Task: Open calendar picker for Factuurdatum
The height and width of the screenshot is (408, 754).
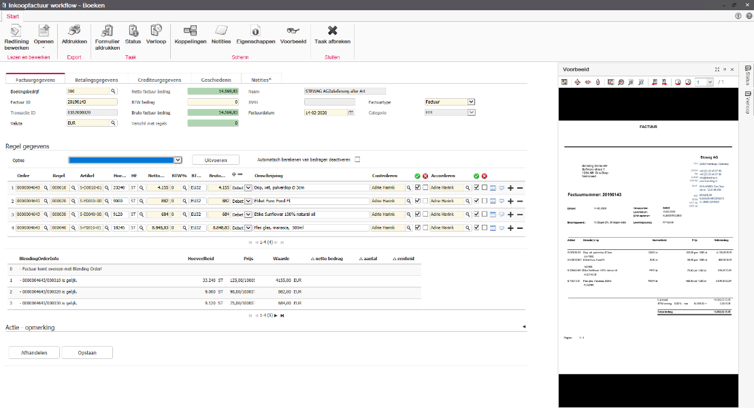Action: point(351,113)
